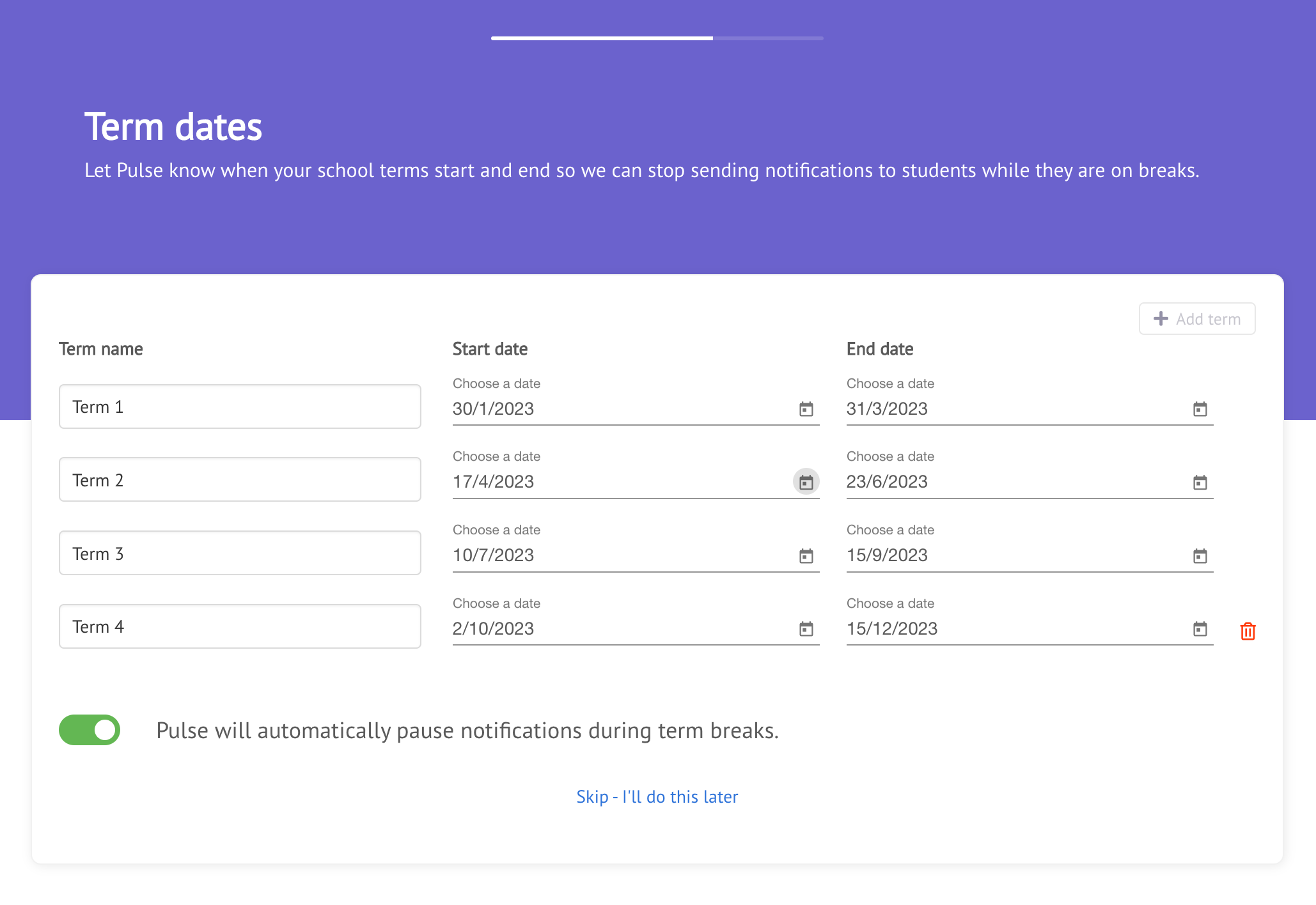Click the End date column header
Image resolution: width=1316 pixels, height=905 pixels.
(x=880, y=349)
